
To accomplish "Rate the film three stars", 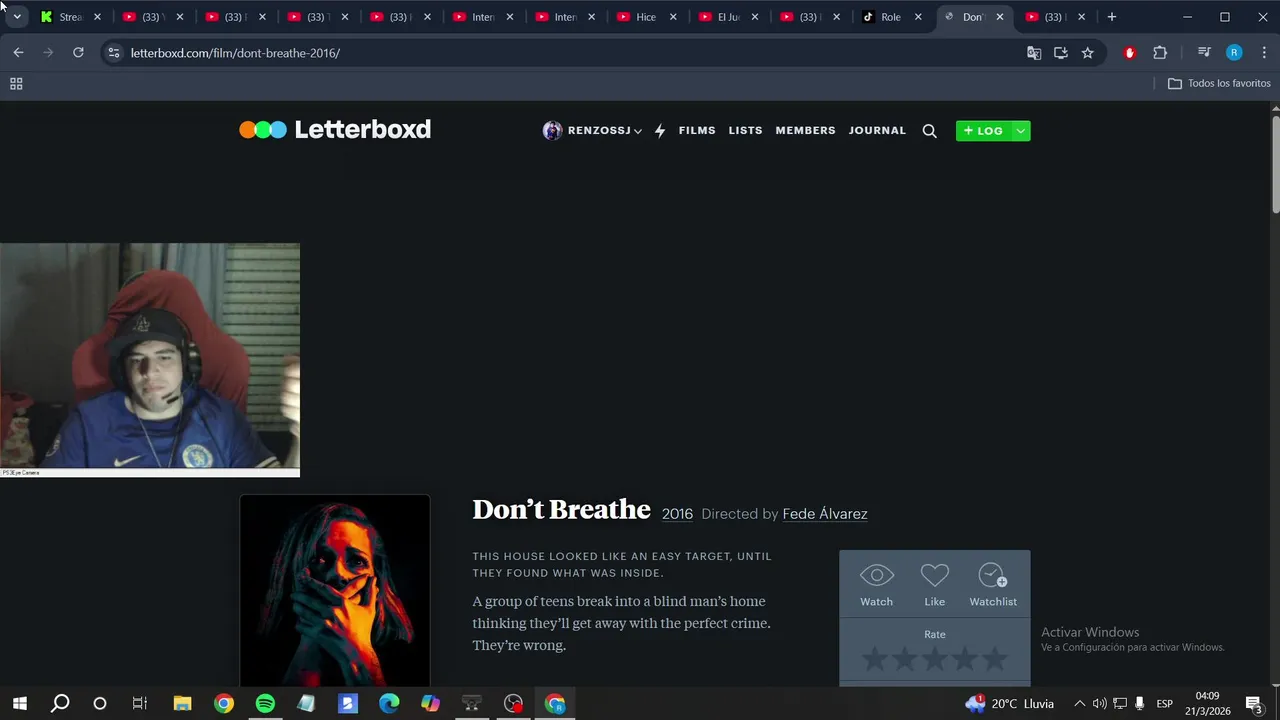I will pos(935,659).
